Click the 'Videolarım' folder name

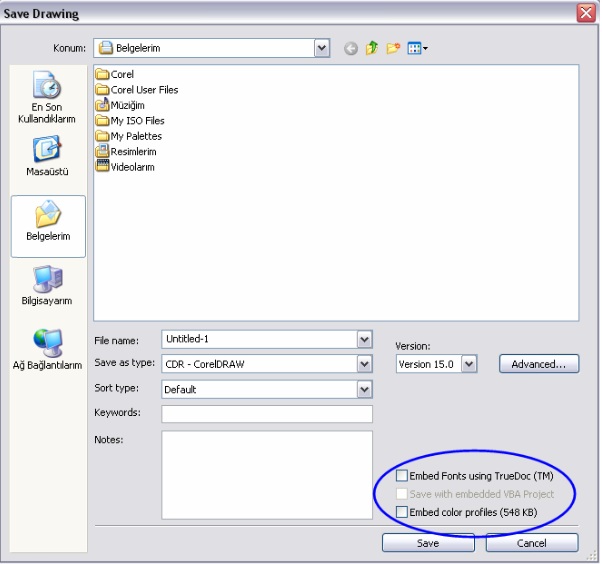132,167
